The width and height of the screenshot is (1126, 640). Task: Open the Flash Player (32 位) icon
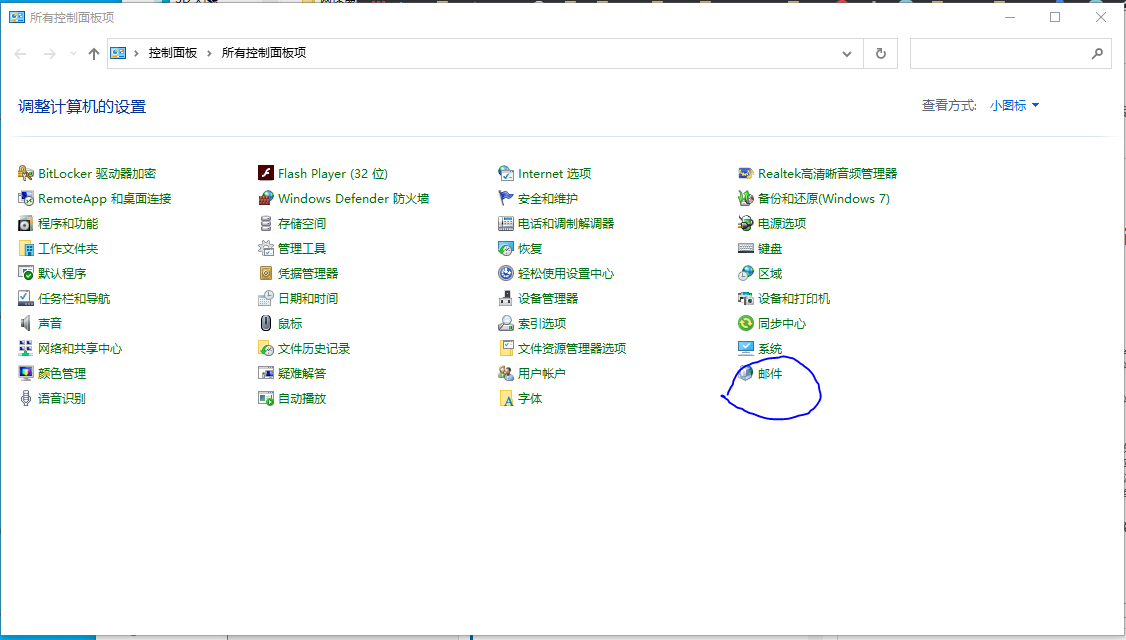[x=266, y=173]
